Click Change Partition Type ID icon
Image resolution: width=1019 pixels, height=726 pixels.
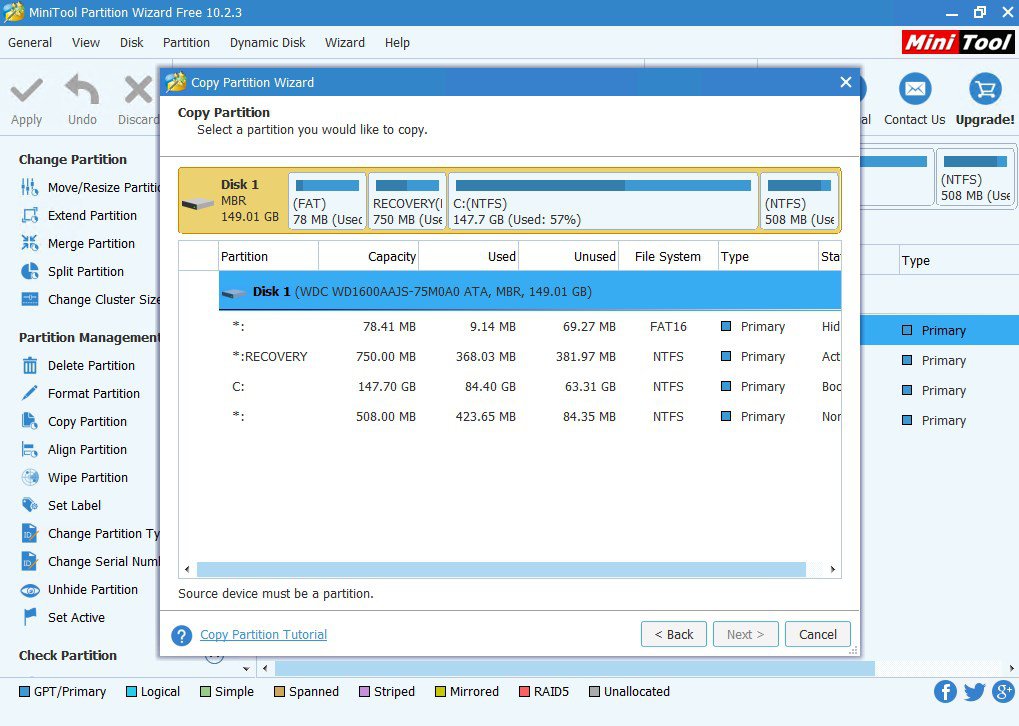[x=29, y=533]
